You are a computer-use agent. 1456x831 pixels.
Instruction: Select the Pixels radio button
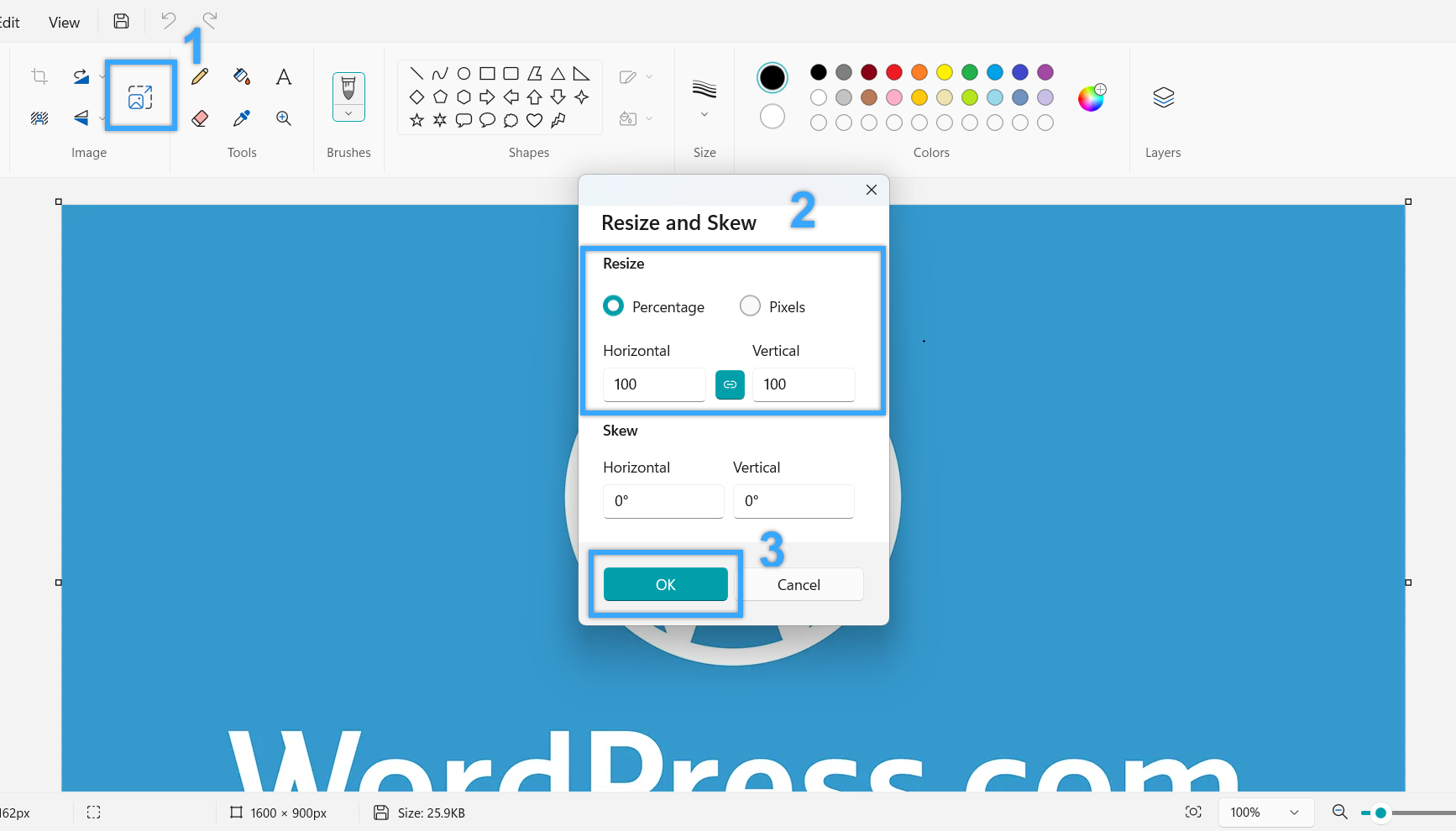[750, 306]
